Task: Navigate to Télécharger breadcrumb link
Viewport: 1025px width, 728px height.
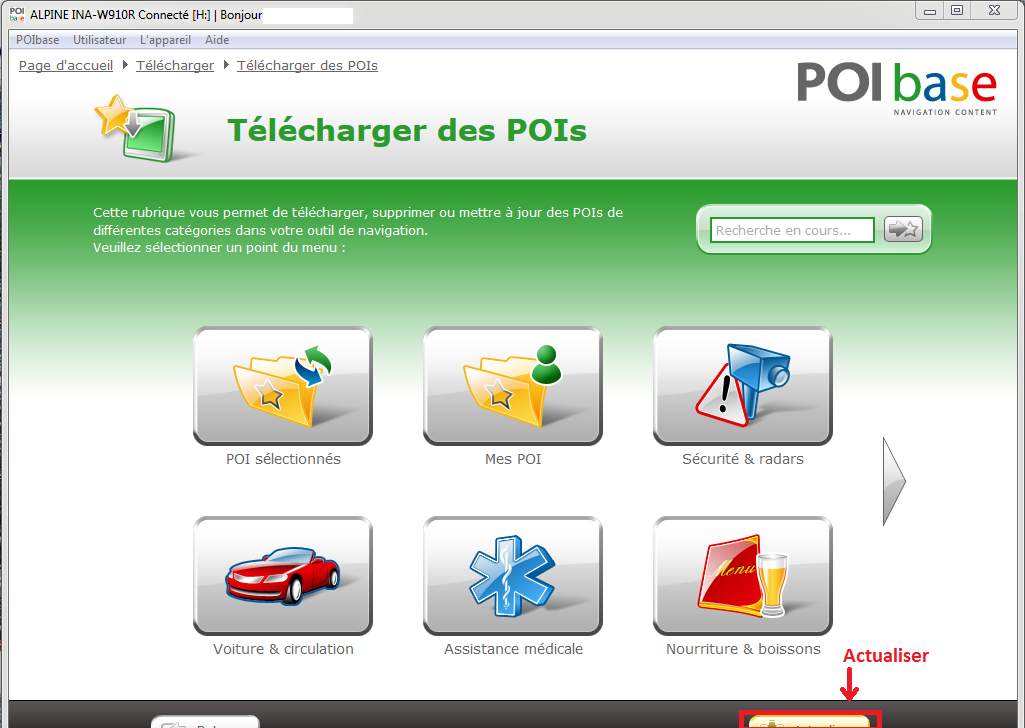Action: (175, 66)
